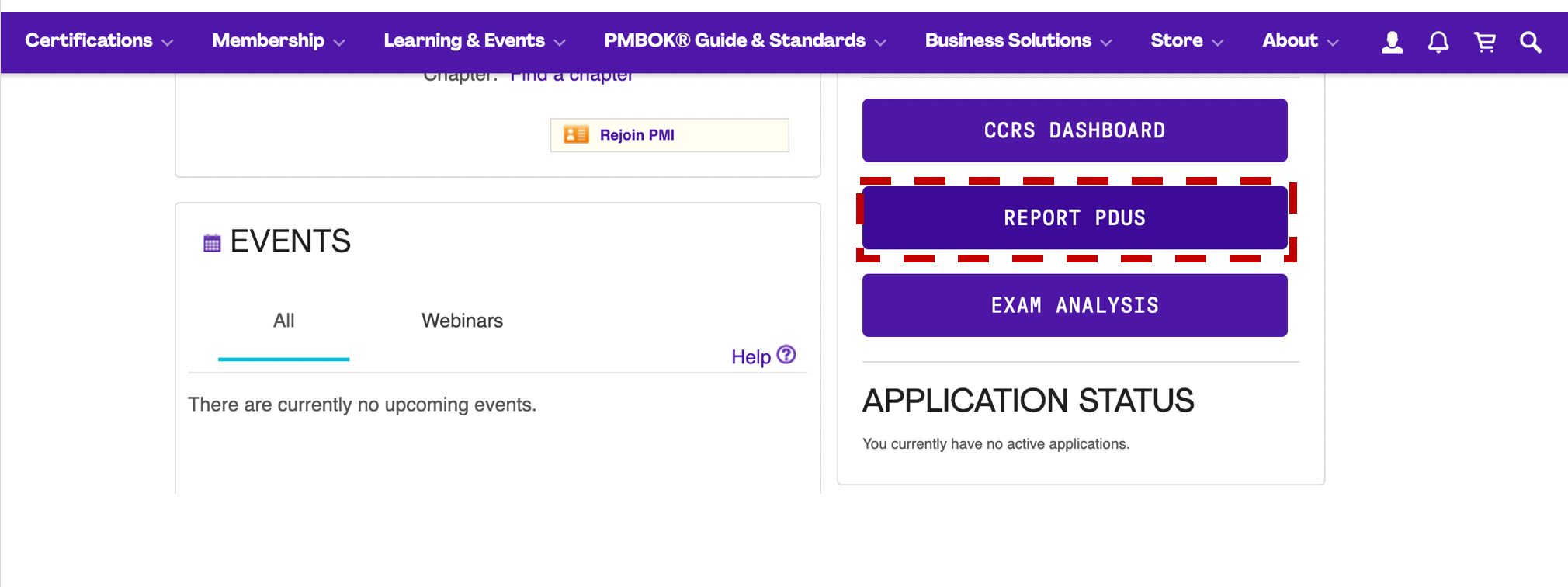The height and width of the screenshot is (587, 1568).
Task: Click the Help link in Events
Action: (x=751, y=357)
